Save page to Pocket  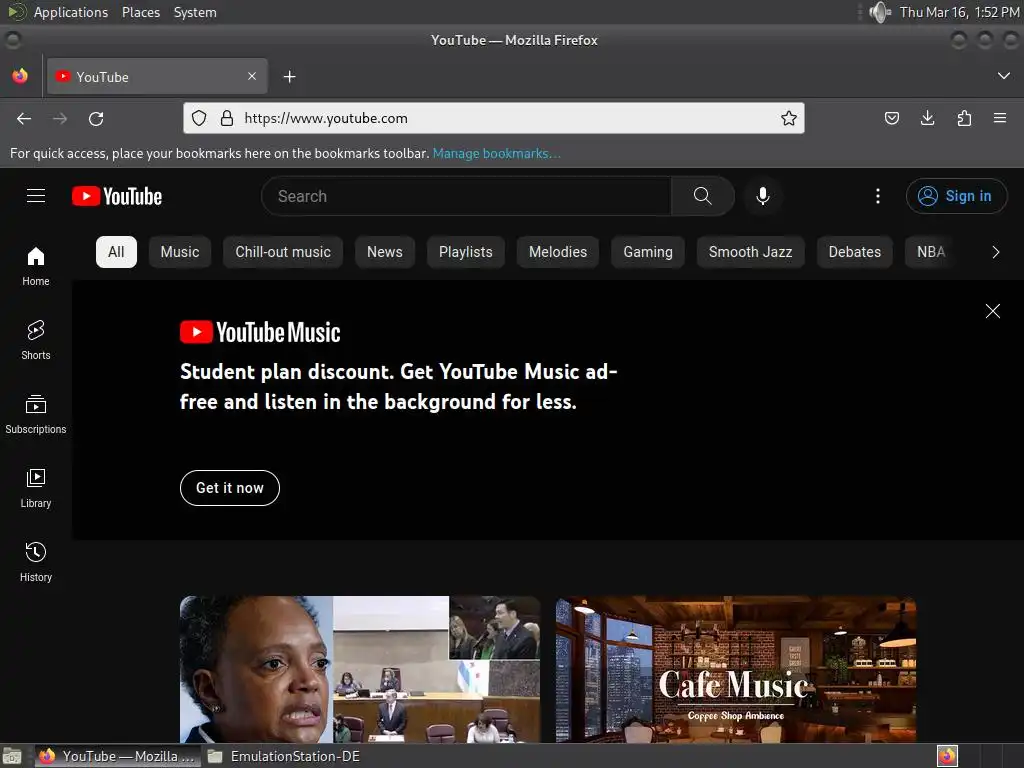[891, 118]
